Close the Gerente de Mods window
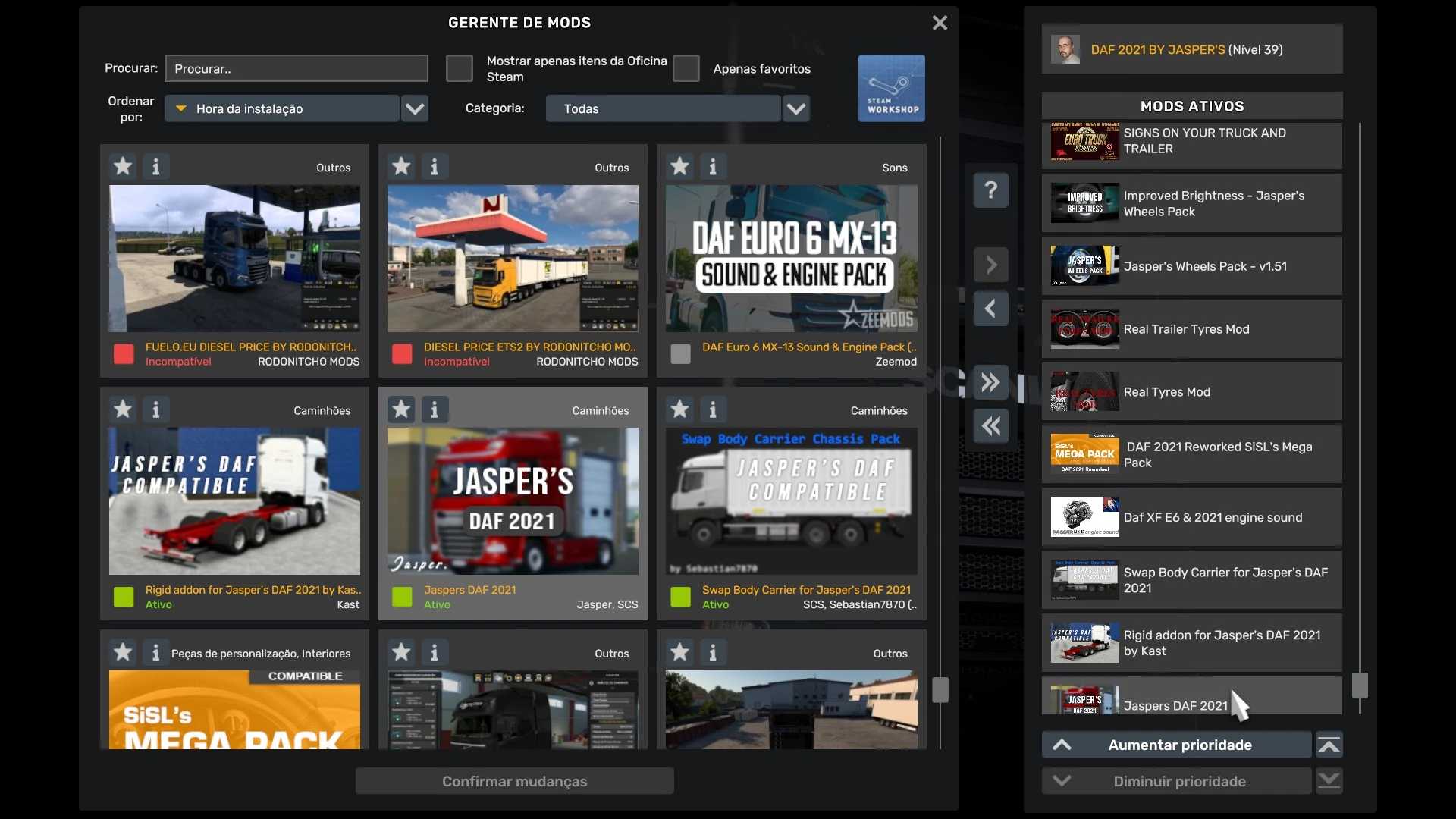 940,23
